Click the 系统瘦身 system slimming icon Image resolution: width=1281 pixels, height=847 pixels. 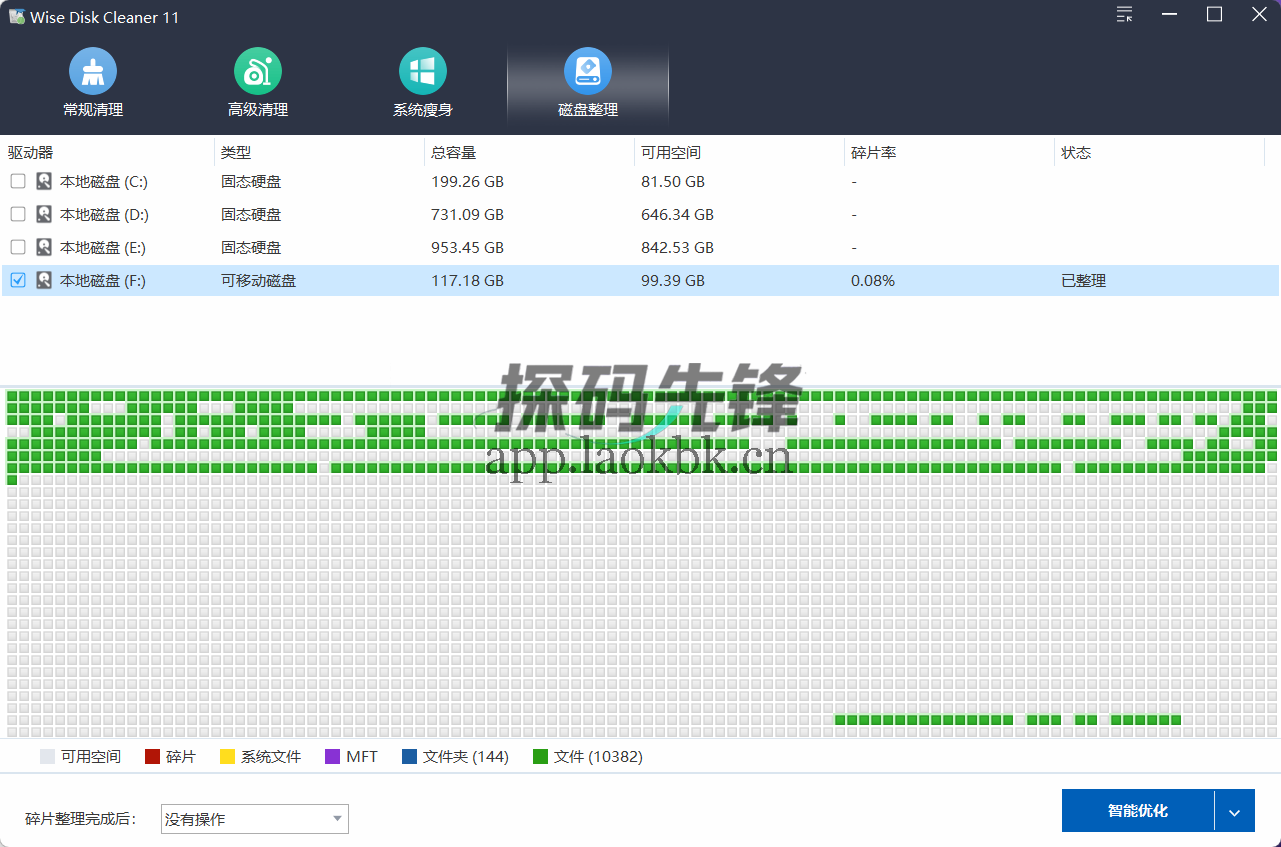(422, 71)
